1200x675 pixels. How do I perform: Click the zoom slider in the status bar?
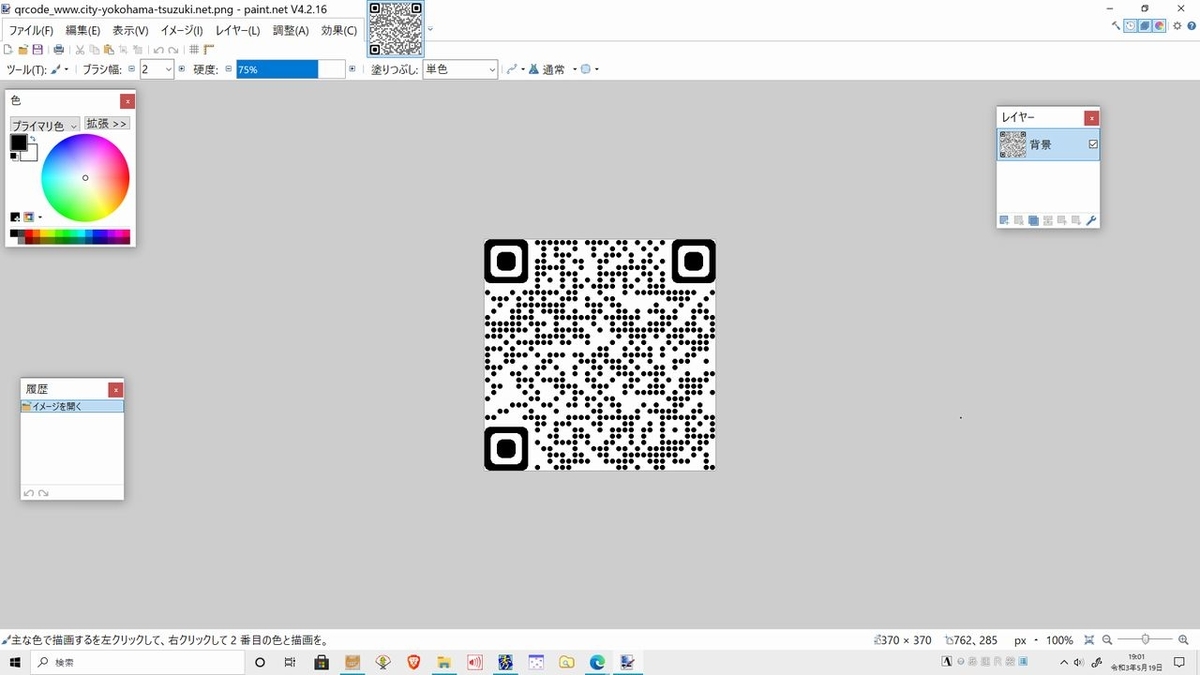point(1144,639)
